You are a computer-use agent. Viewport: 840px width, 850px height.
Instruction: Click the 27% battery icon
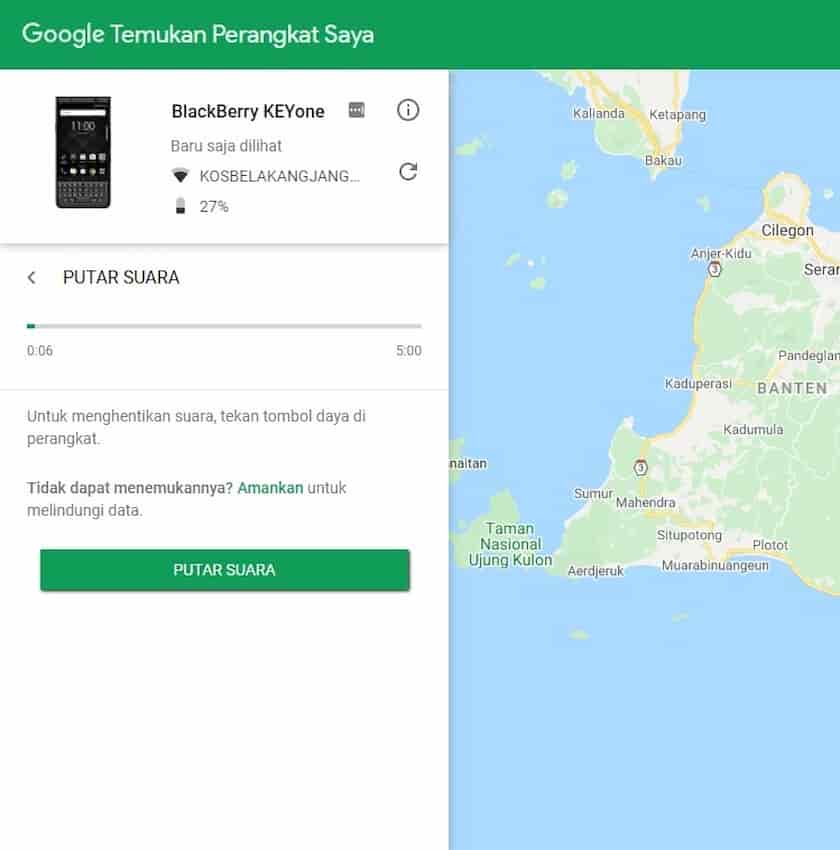180,206
